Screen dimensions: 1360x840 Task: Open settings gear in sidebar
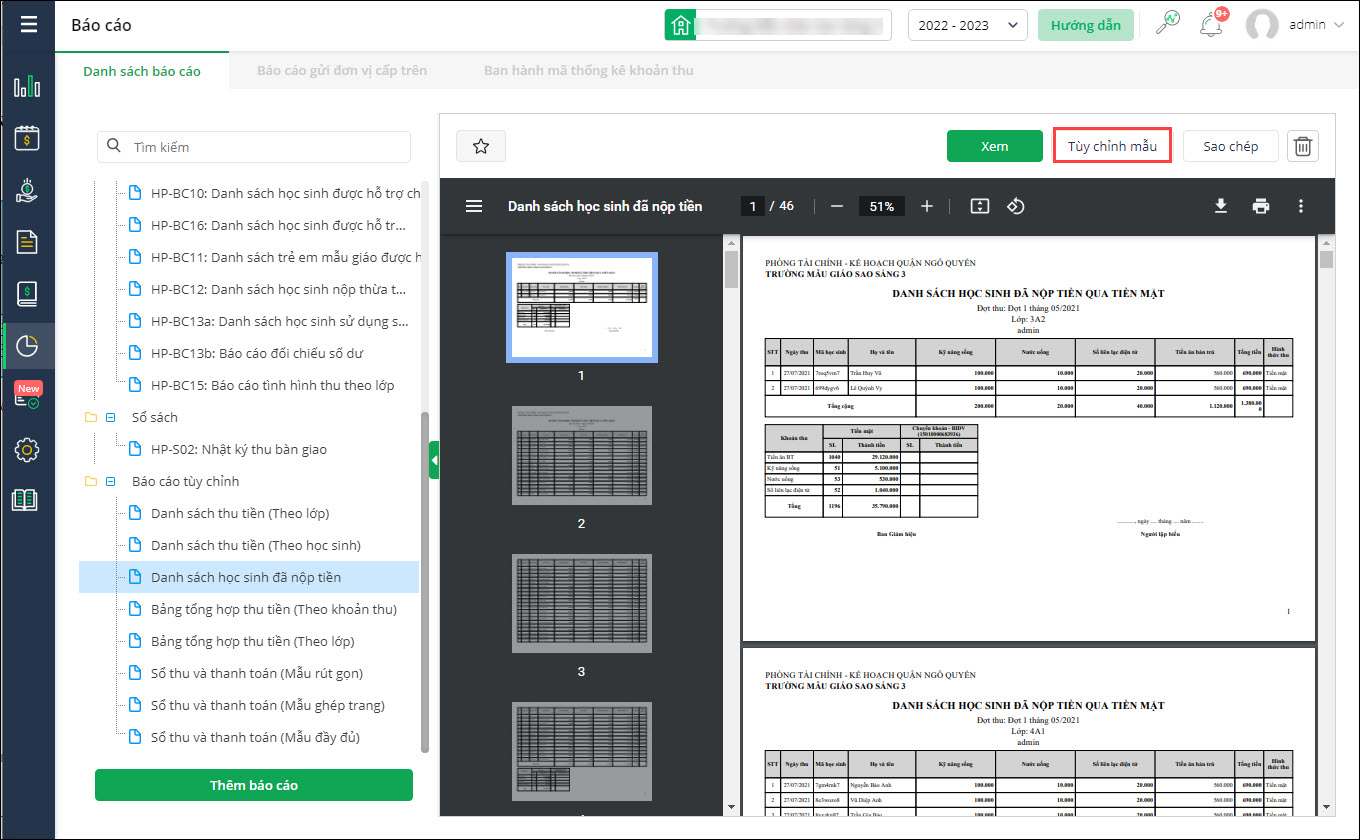click(27, 450)
